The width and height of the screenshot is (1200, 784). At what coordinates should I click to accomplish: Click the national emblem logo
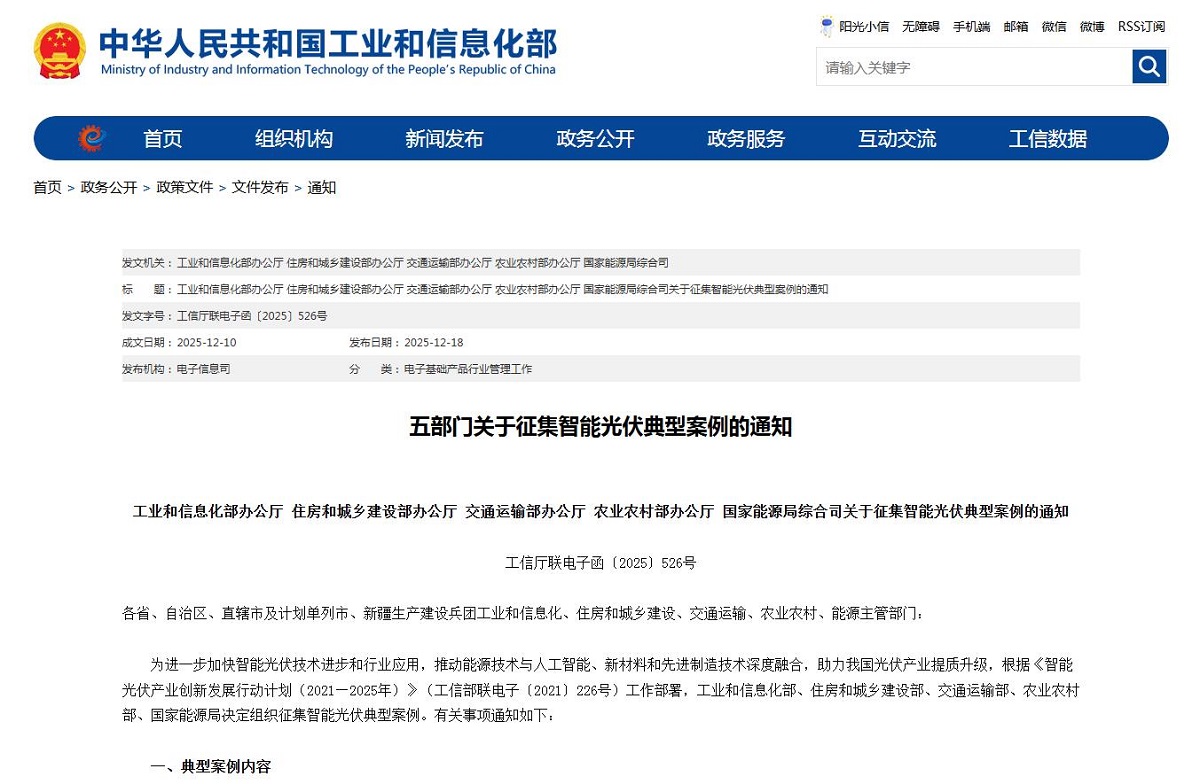tap(59, 48)
